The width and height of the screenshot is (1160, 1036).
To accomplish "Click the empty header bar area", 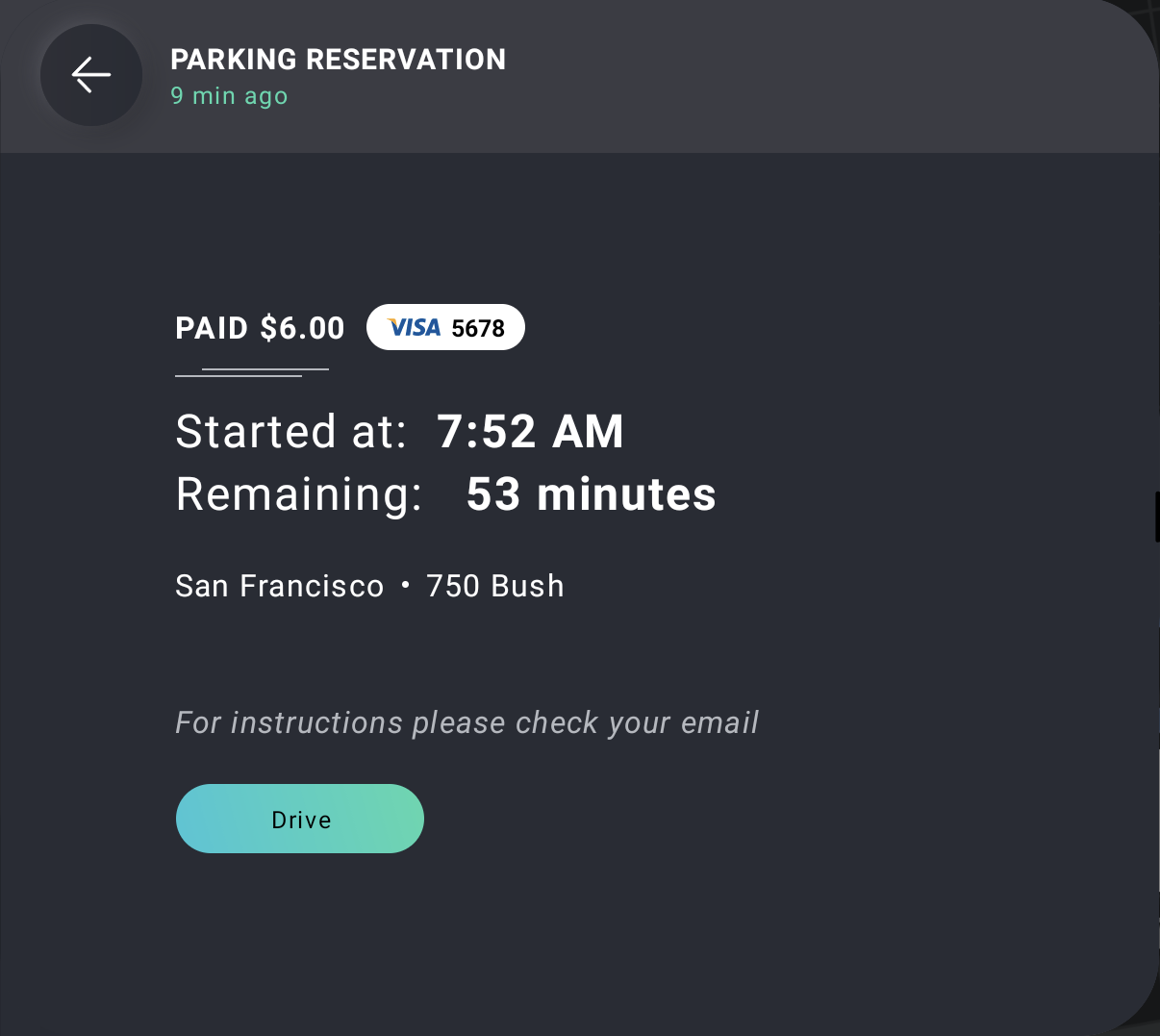I will click(x=827, y=76).
